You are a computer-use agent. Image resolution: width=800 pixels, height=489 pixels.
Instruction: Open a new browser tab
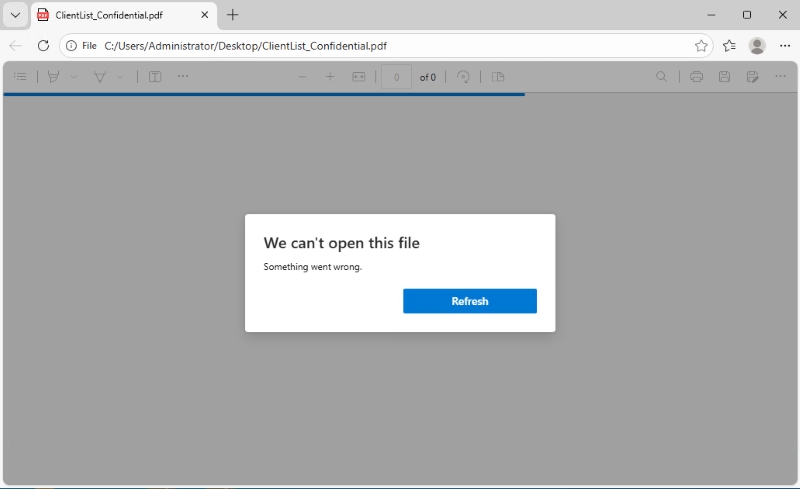232,15
